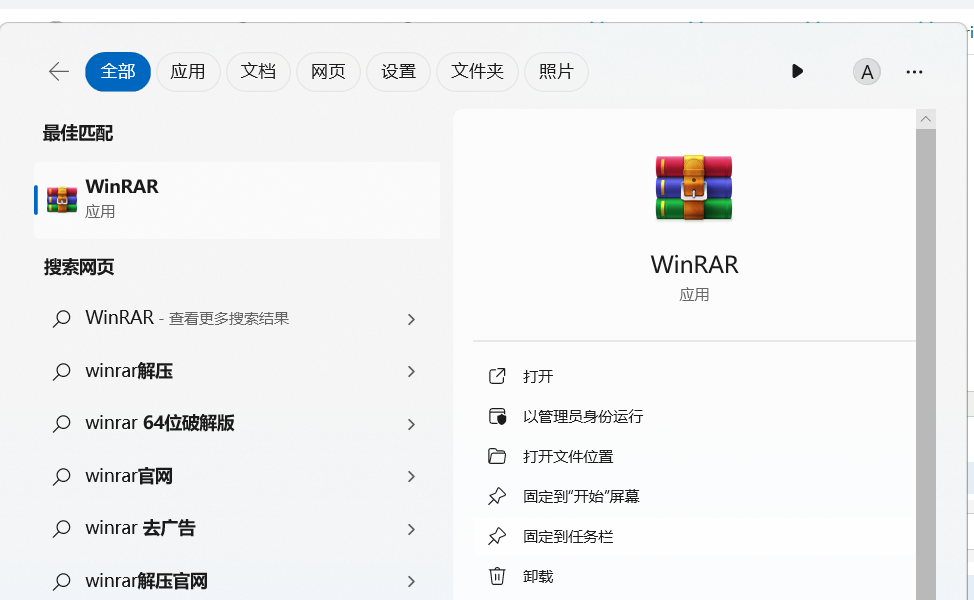Viewport: 974px width, 600px height.
Task: Select web result WinRAR 查看更多搜索结果
Action: 237,319
